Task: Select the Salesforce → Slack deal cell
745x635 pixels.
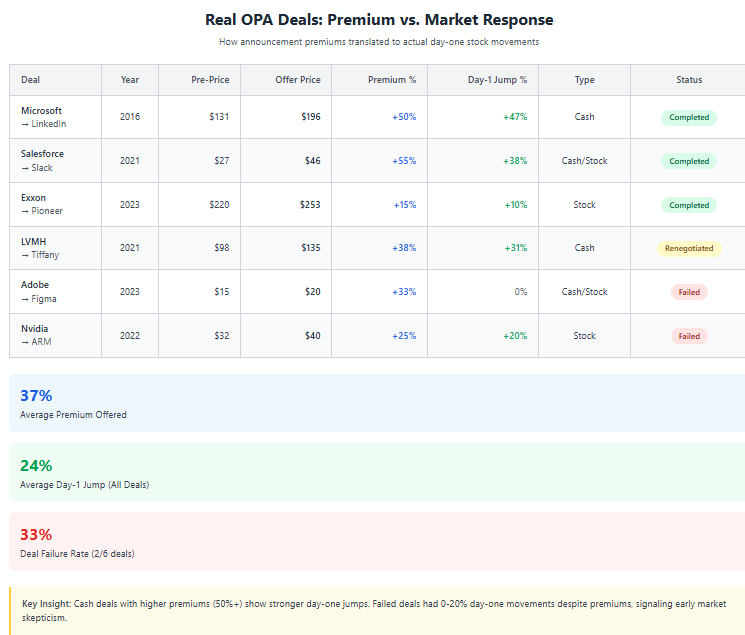Action: pos(55,161)
